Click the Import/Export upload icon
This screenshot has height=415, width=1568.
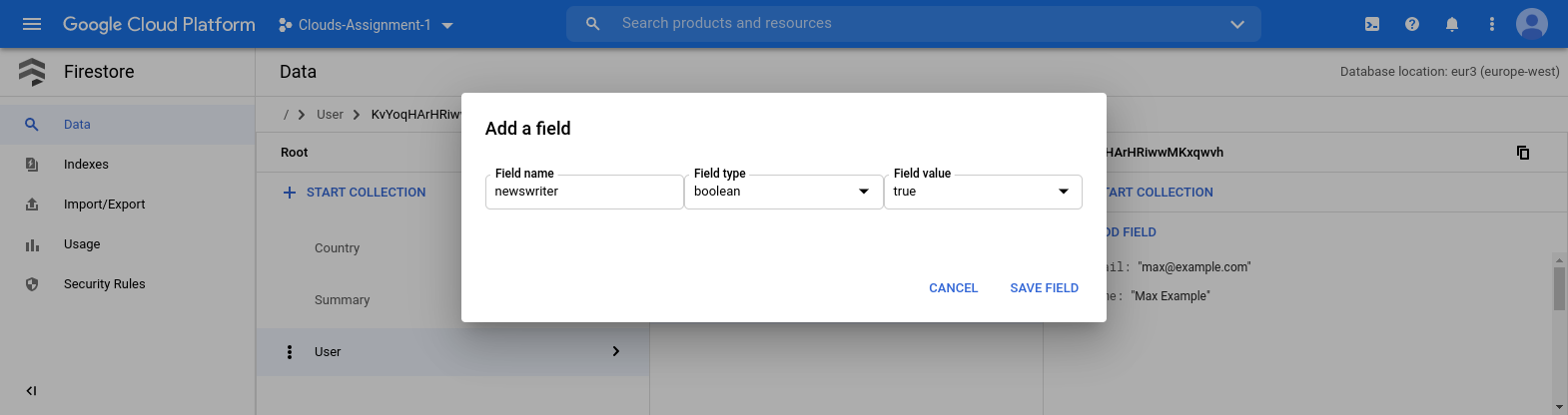point(32,205)
